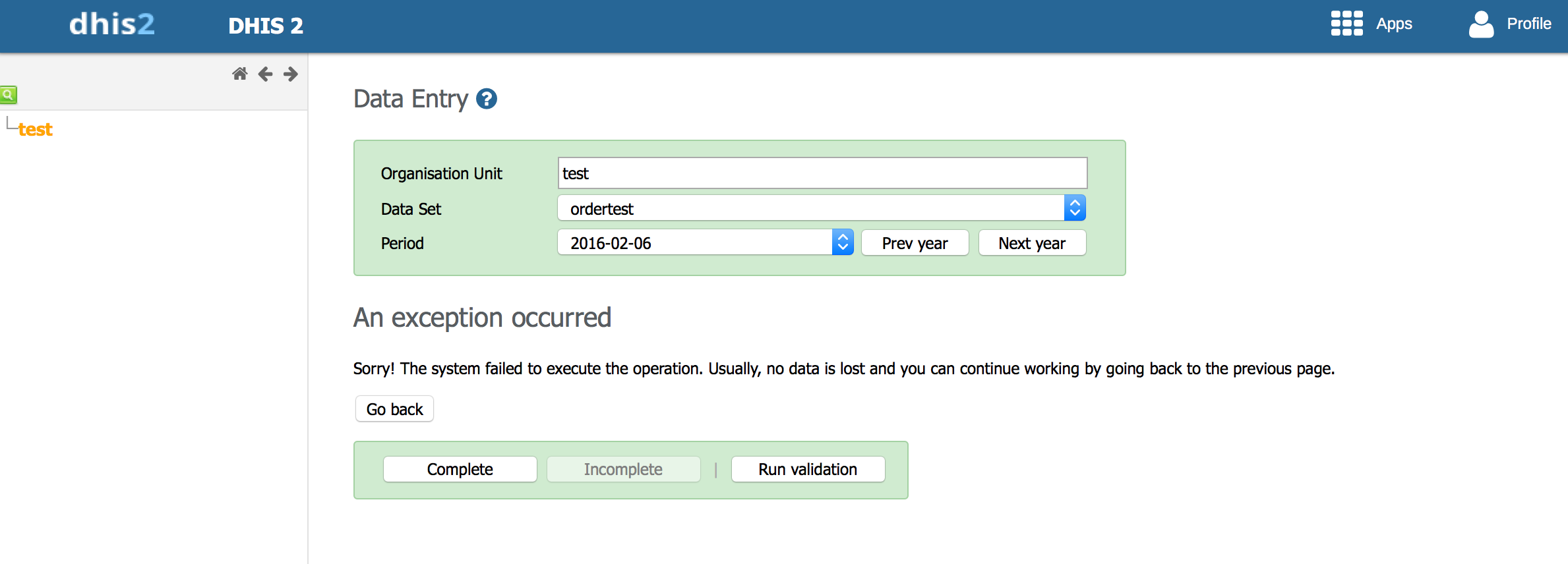The height and width of the screenshot is (564, 1568).
Task: Click the dhis2 logo
Action: [112, 25]
